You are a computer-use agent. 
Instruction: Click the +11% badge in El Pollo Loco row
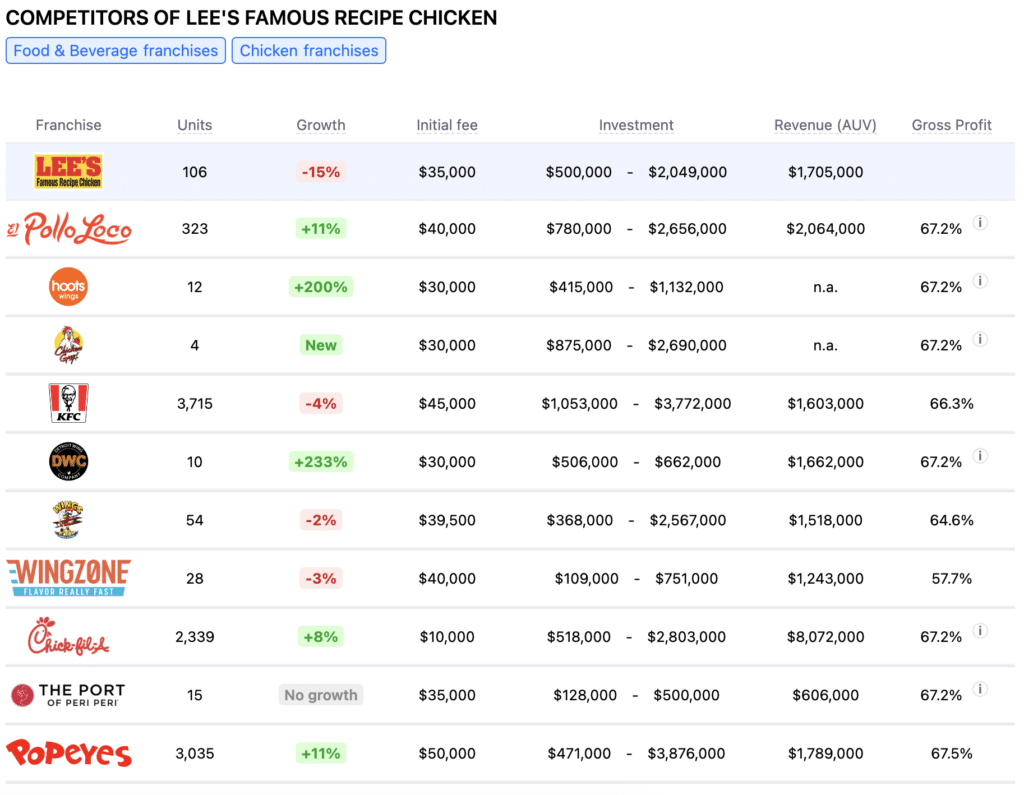(x=321, y=229)
